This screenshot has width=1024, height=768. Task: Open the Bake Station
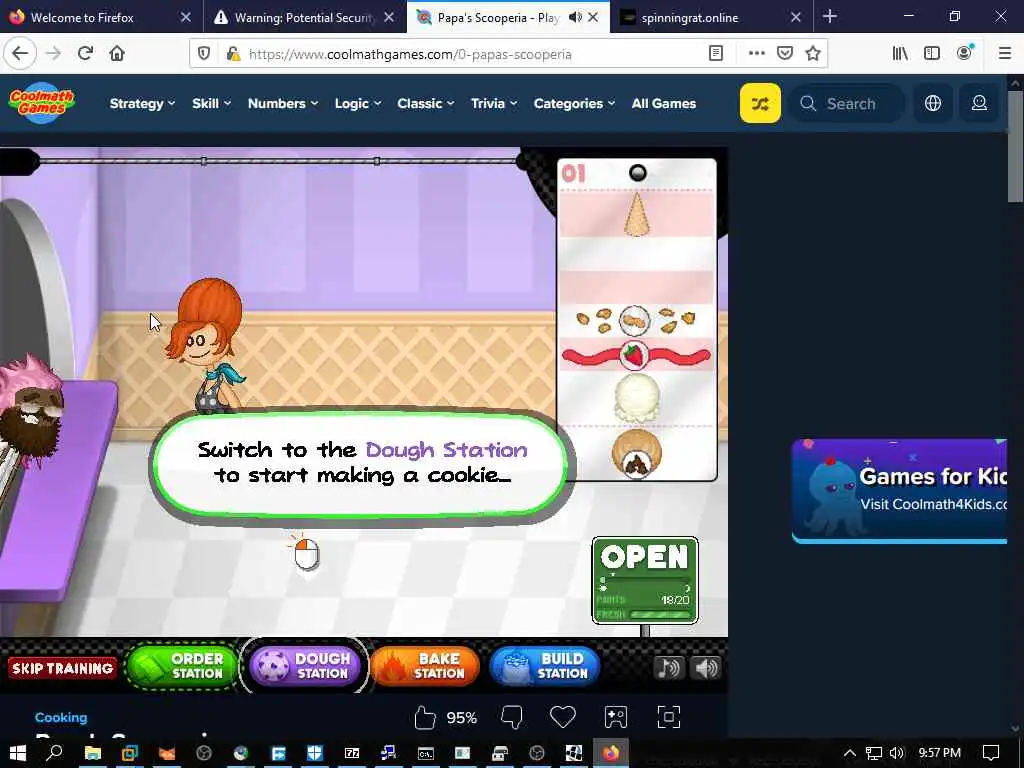coord(425,666)
